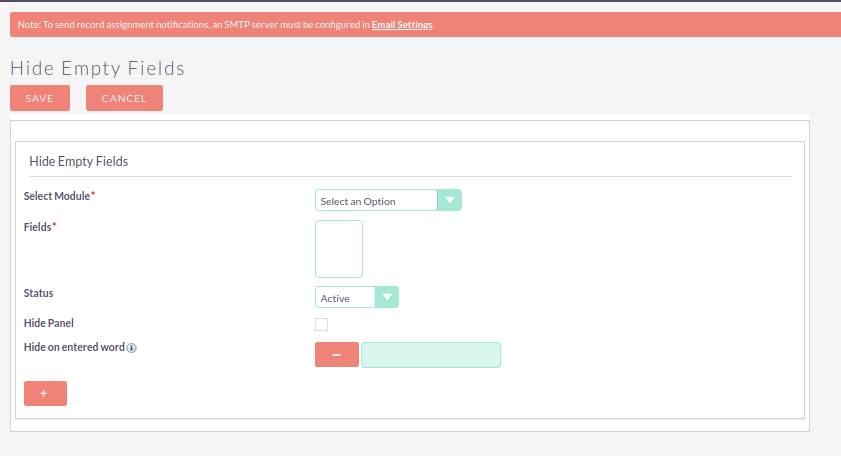Screen dimensions: 841x456
Task: Click inside the Fields list box
Action: click(x=339, y=249)
